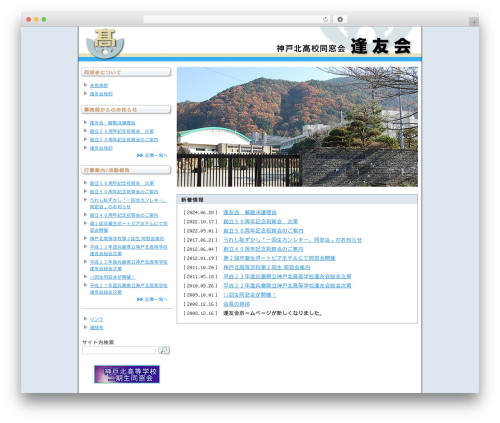Image resolution: width=500 pixels, height=423 pixels.
Task: Open the リンク link in sidebar
Action: point(97,319)
